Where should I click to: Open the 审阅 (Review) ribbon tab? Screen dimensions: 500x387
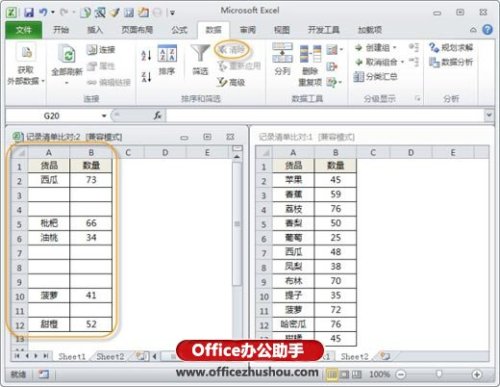(x=248, y=30)
